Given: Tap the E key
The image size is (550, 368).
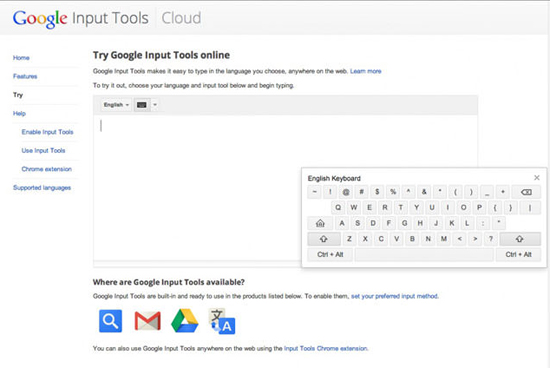Looking at the screenshot, I should (369, 208).
